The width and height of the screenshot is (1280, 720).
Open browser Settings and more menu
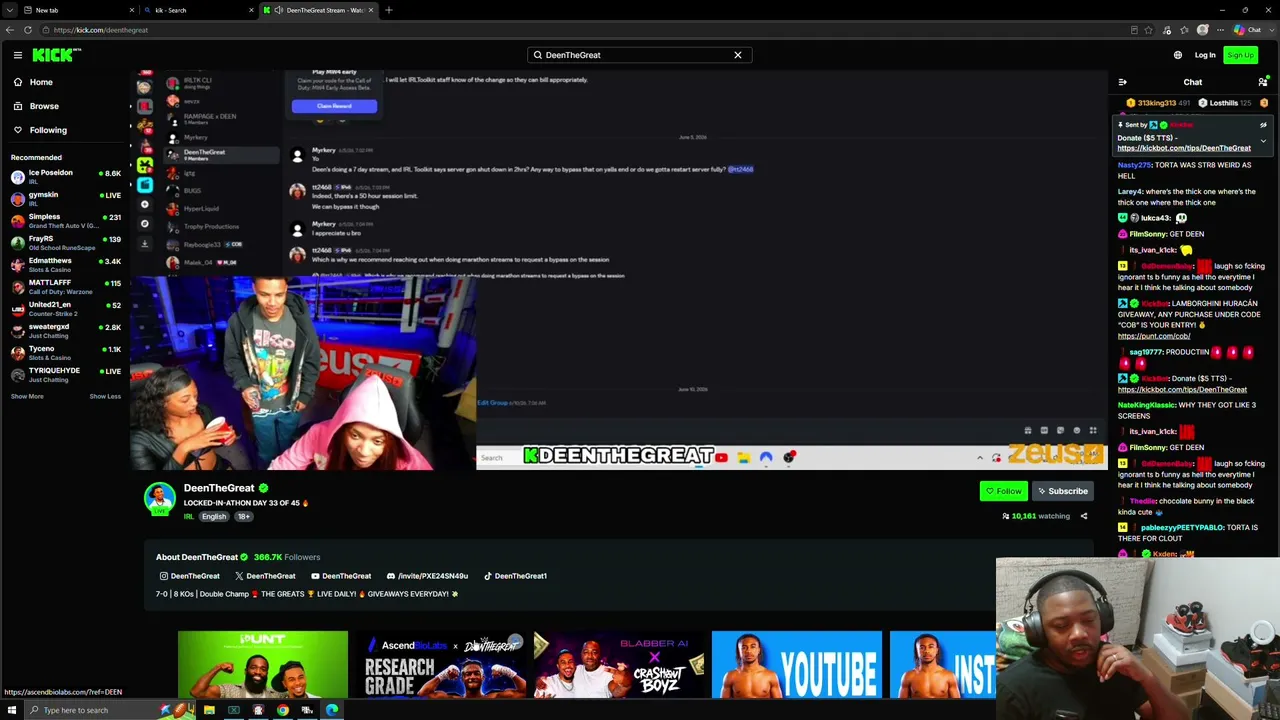[x=1221, y=30]
